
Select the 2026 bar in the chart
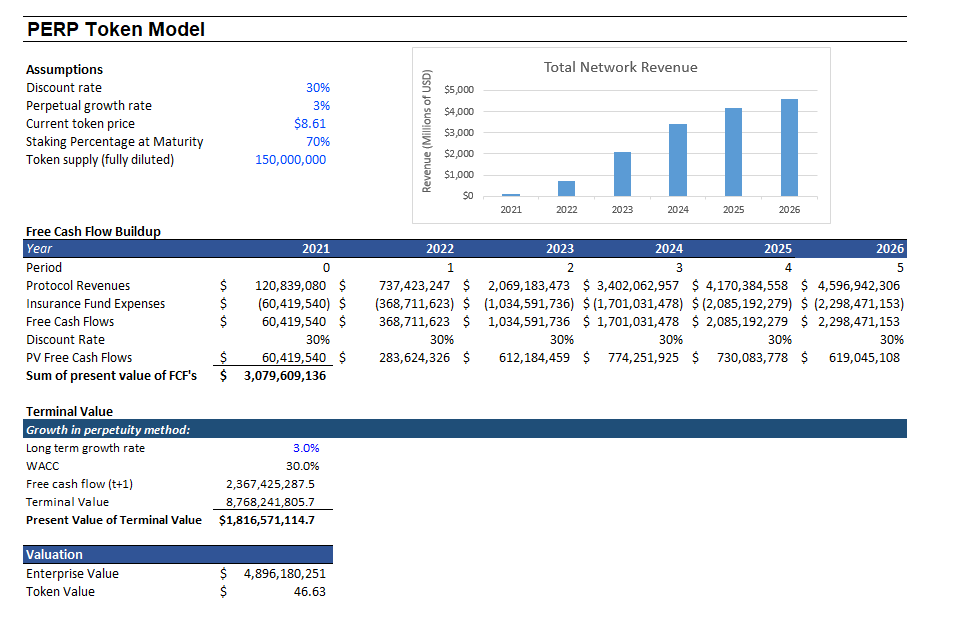(x=789, y=147)
